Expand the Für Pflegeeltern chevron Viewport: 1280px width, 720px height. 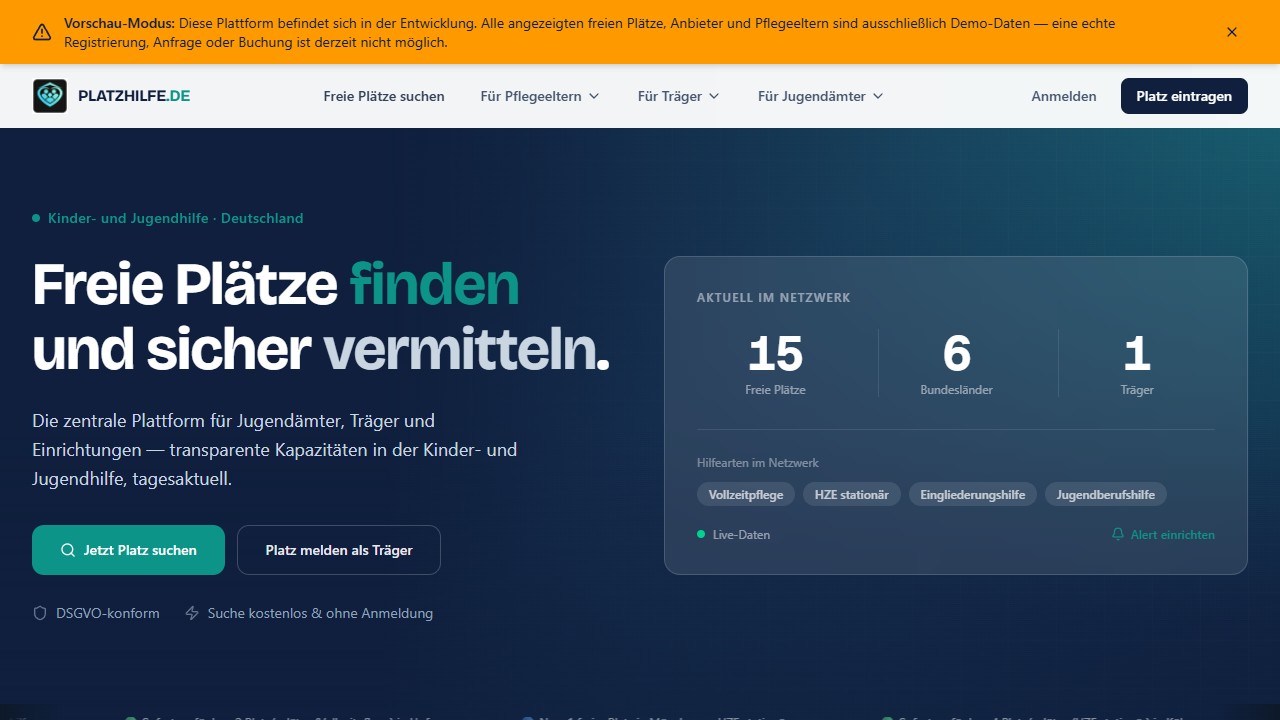coord(594,96)
